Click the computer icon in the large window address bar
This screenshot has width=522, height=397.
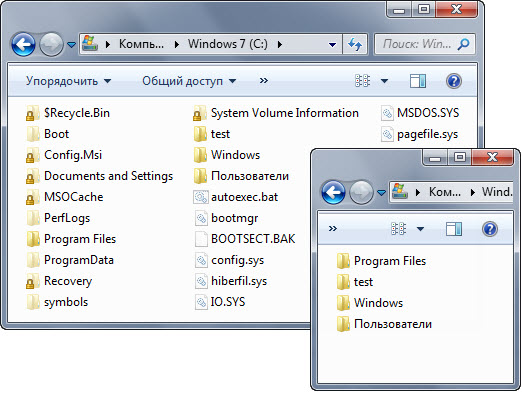pyautogui.click(x=90, y=43)
